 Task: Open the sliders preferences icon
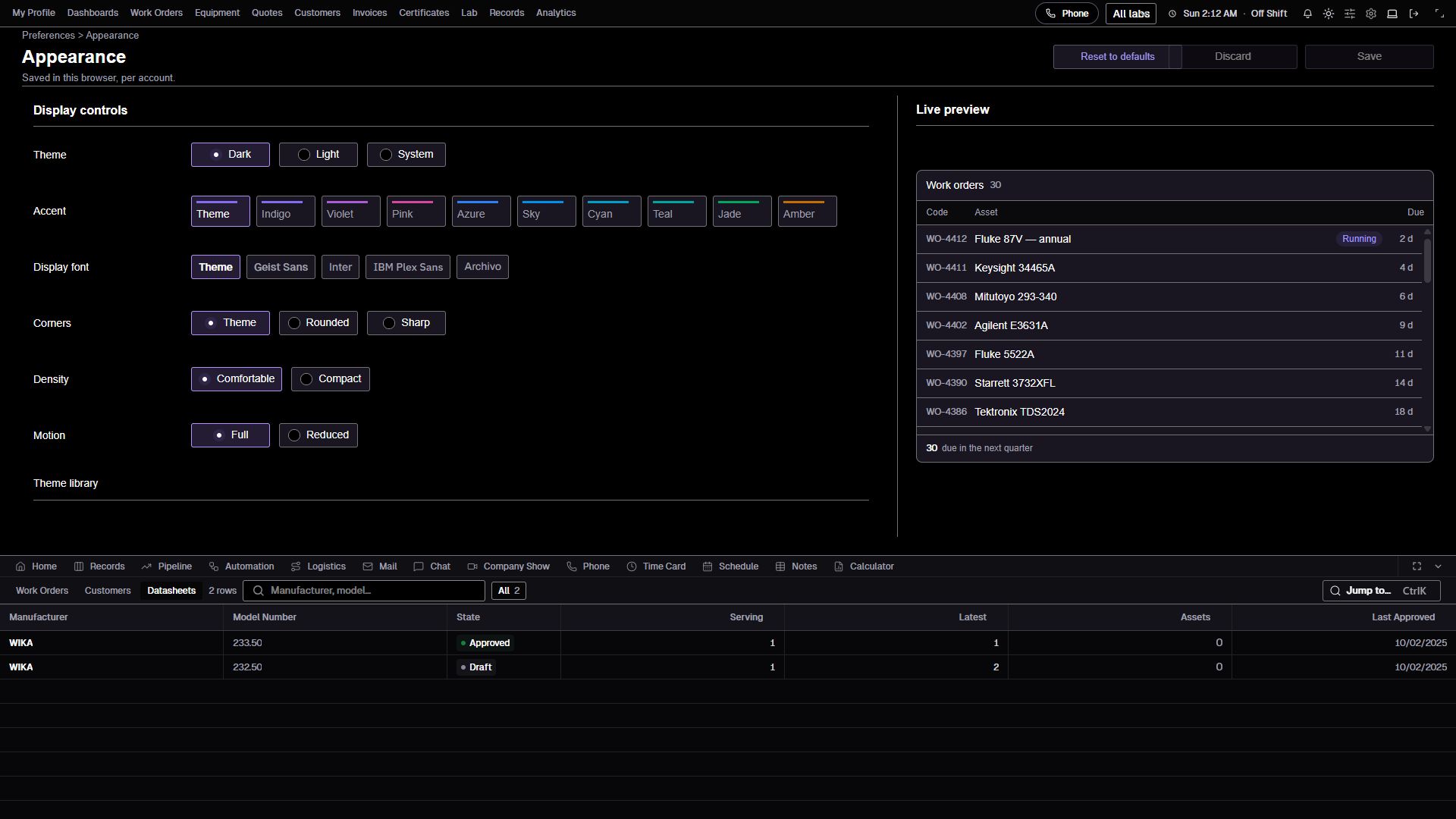tap(1350, 14)
